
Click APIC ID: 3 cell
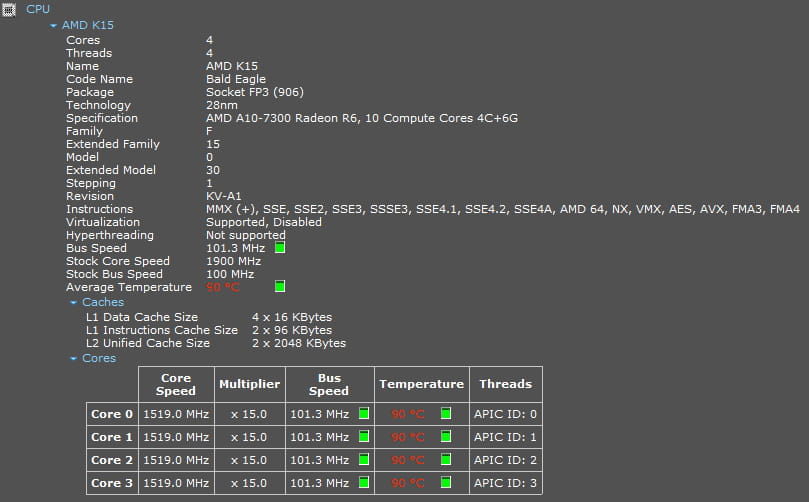[506, 483]
